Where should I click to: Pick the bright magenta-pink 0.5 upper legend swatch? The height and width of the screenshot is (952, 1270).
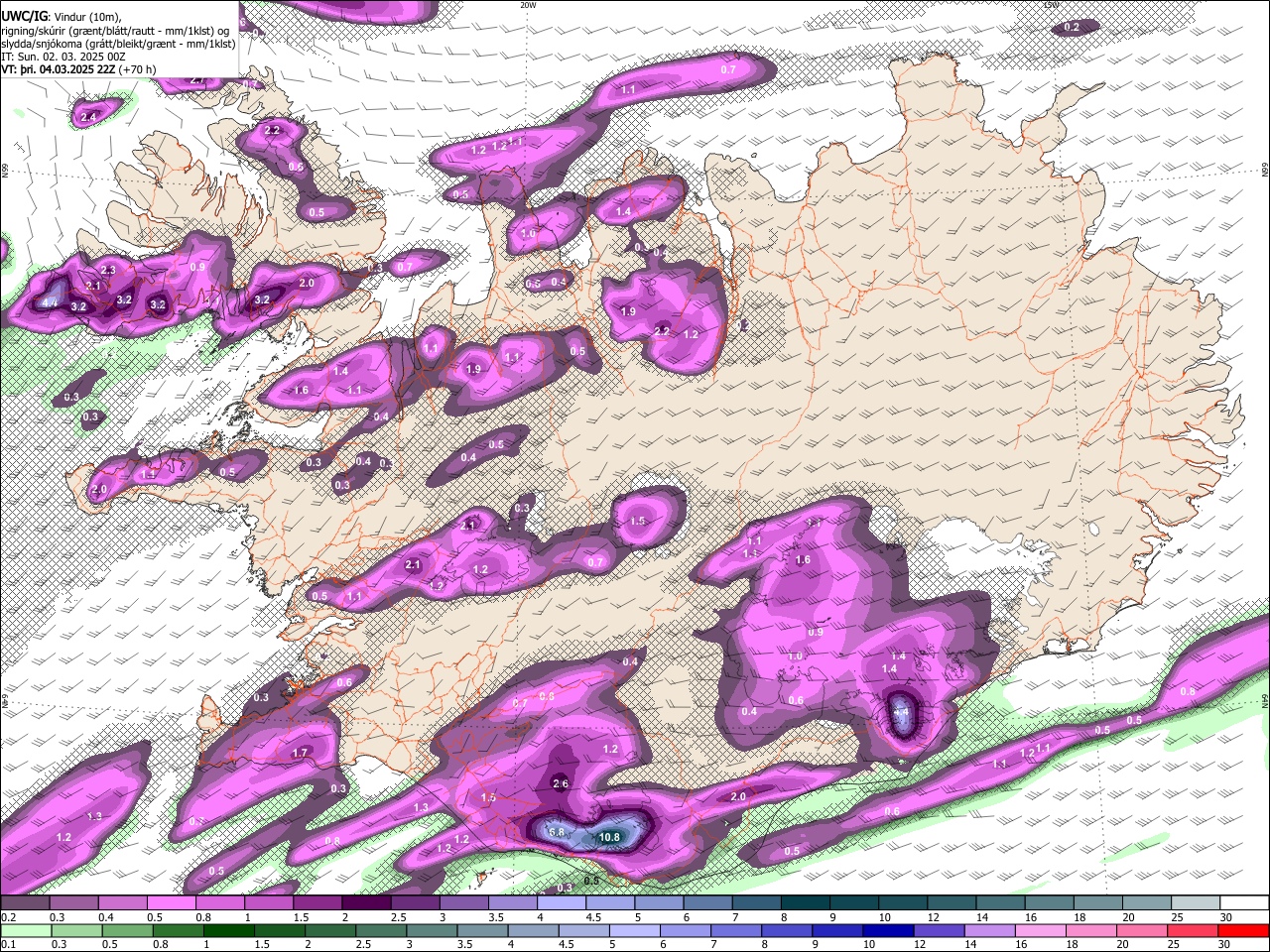(x=171, y=902)
